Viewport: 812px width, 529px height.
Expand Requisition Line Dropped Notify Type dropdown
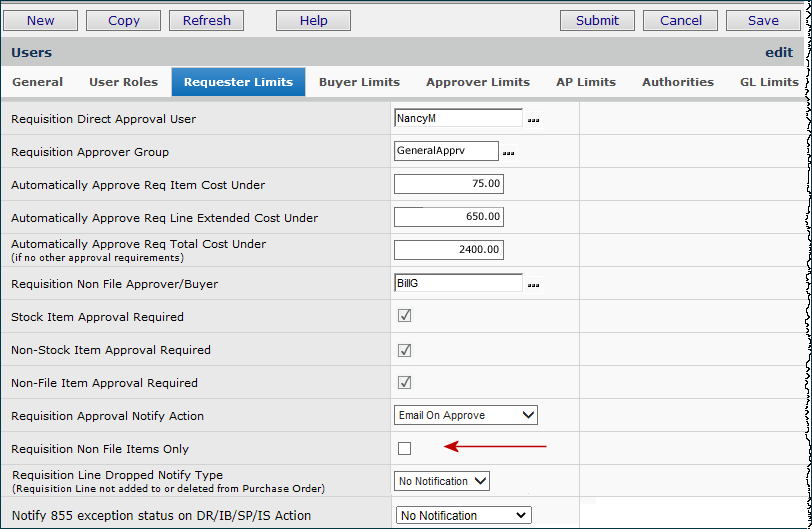(x=442, y=481)
